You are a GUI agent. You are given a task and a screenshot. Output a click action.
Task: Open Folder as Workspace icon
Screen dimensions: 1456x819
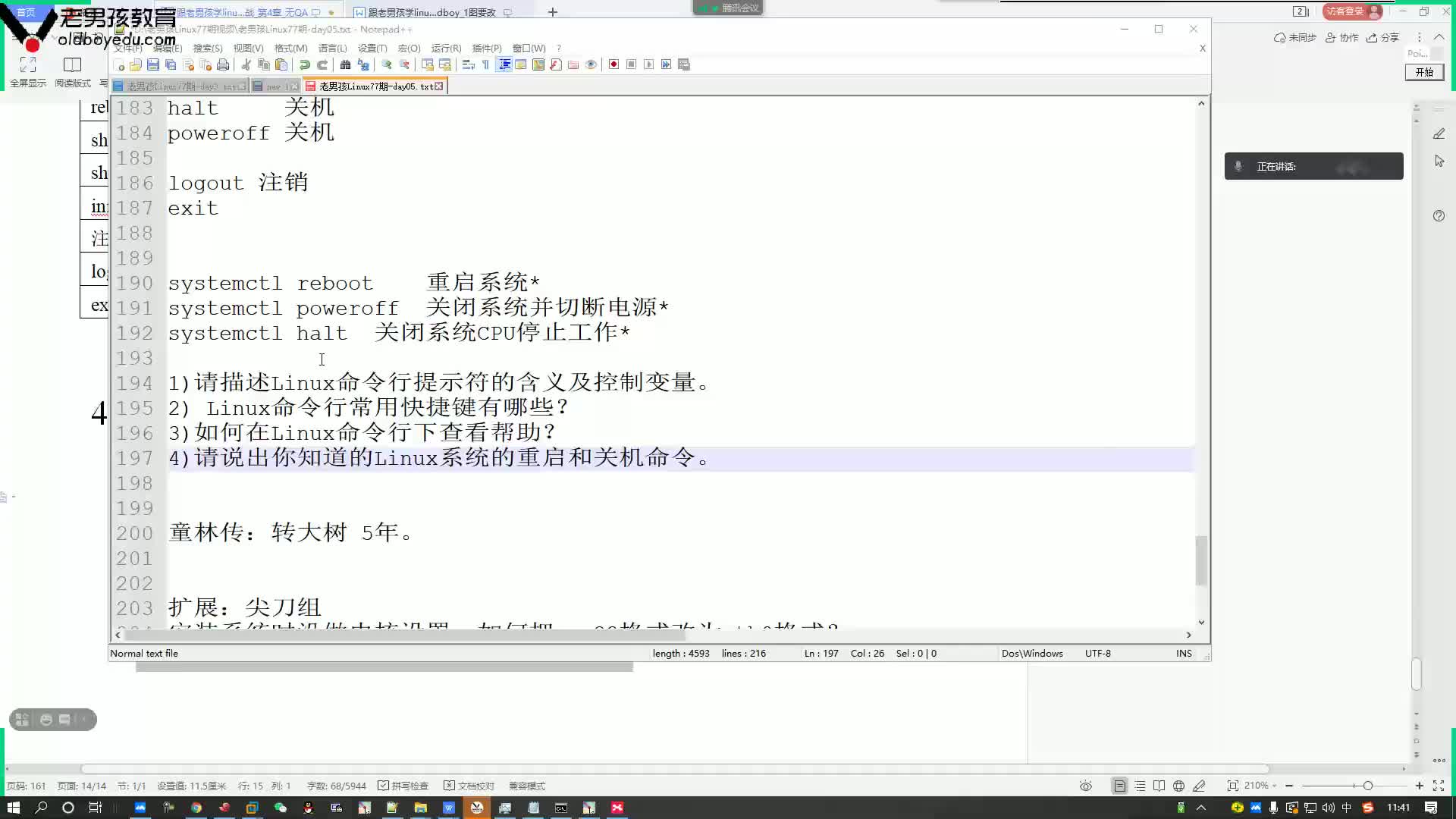pyautogui.click(x=573, y=64)
